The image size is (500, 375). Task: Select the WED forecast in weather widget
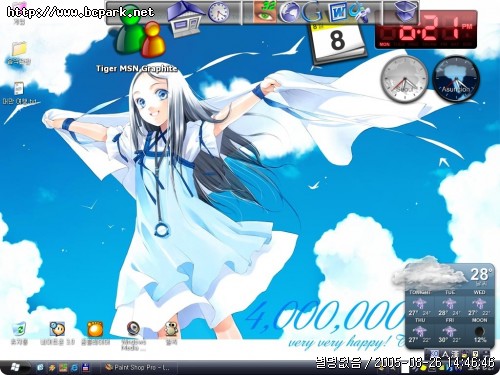tap(479, 303)
